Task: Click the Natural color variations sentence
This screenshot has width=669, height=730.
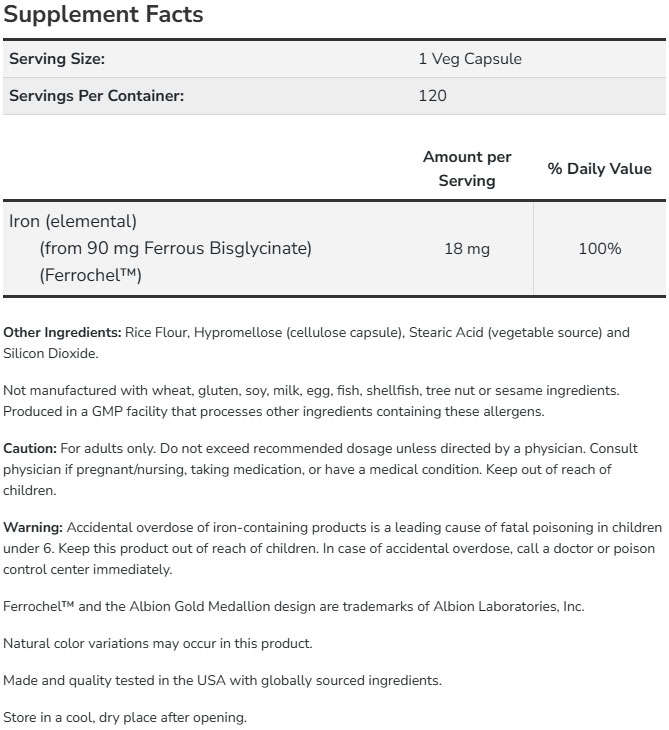Action: 158,643
